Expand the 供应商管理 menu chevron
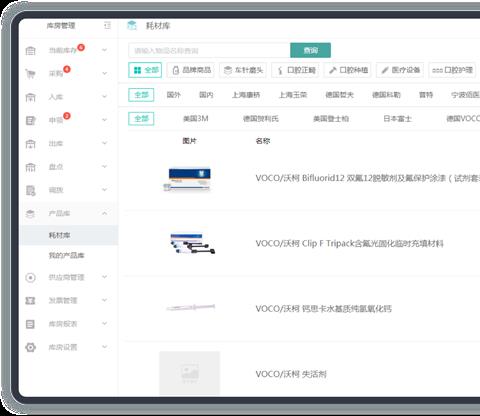This screenshot has width=480, height=416. [x=104, y=277]
